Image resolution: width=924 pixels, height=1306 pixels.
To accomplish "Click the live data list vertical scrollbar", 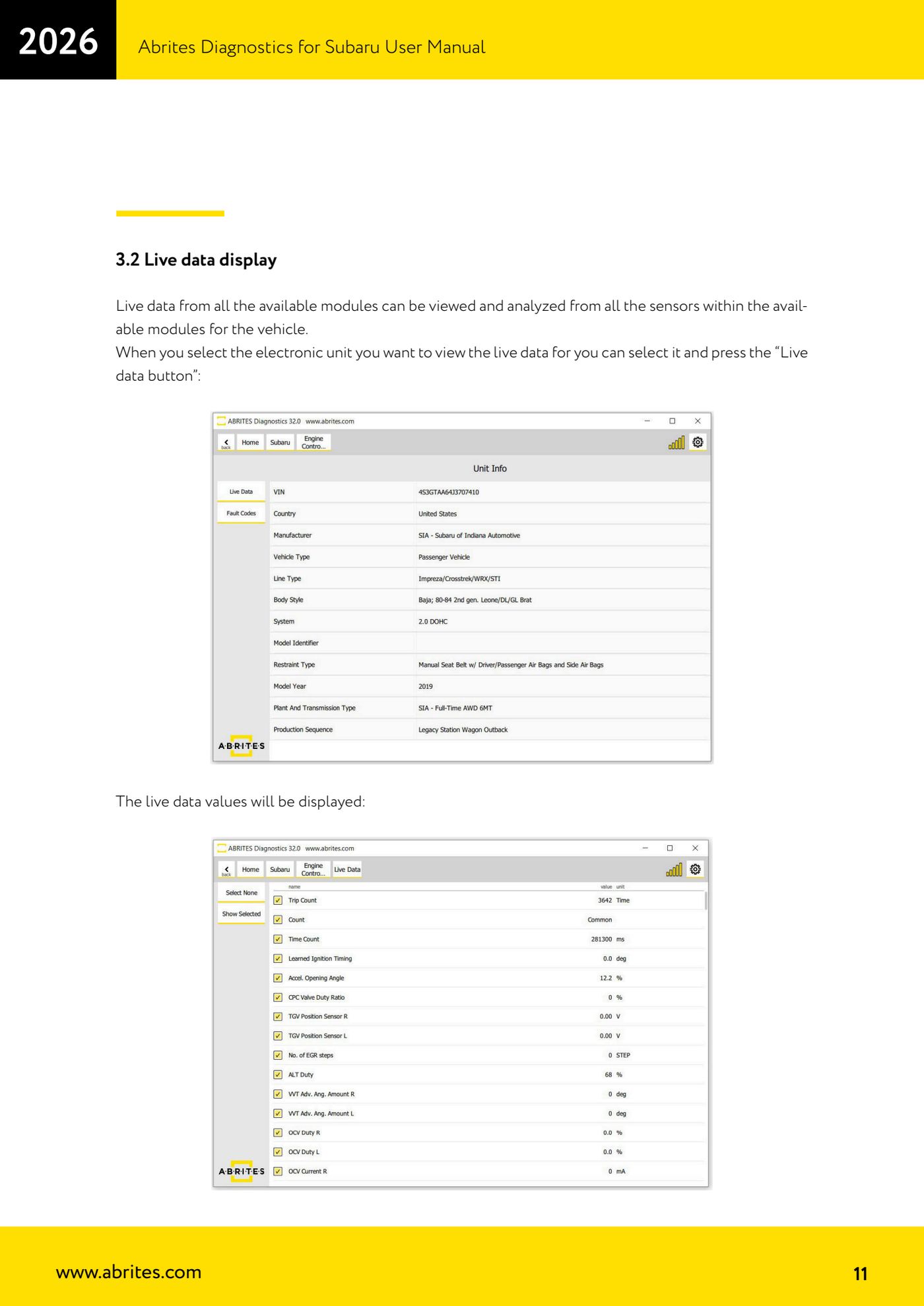I will coord(706,901).
